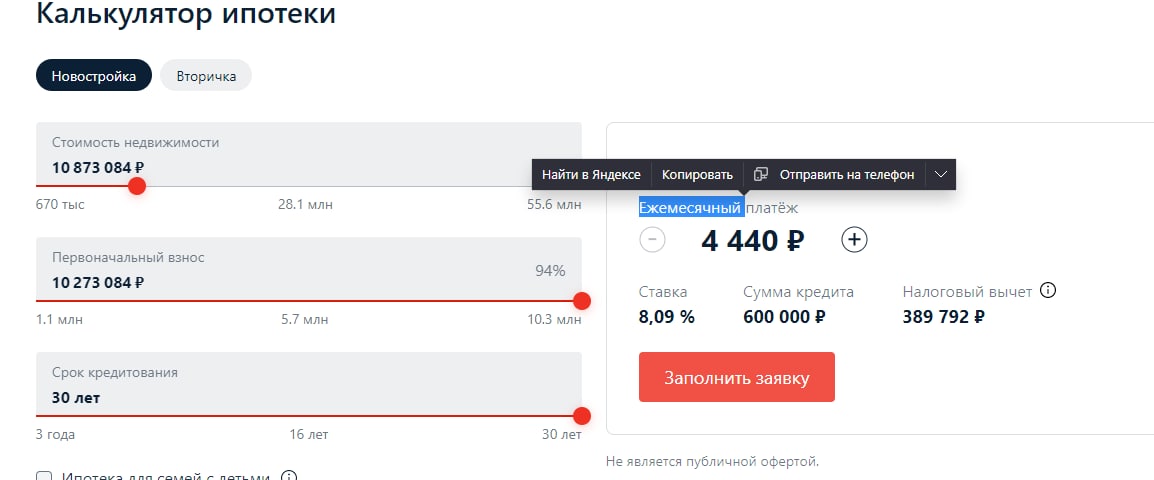Click the 55.6 млн scale label
This screenshot has height=480, width=1154.
pos(554,205)
